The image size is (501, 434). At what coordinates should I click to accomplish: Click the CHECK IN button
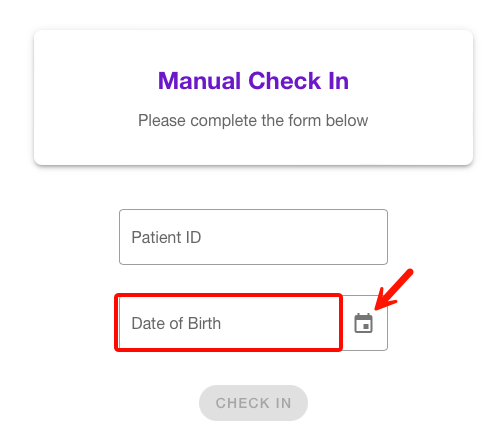[x=253, y=403]
